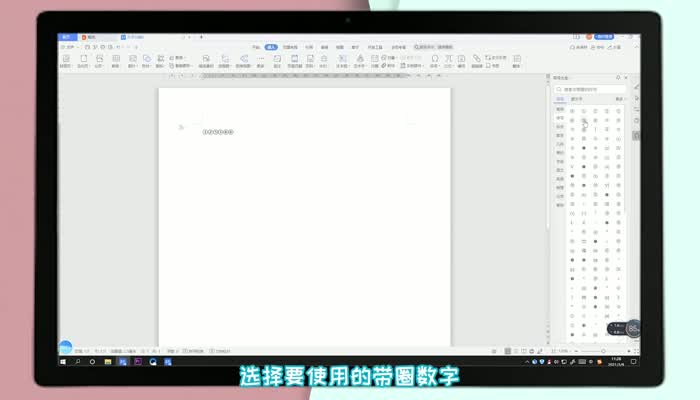Open the 页面布局 (Page Layout) tab
This screenshot has height=400, width=700.
(290, 47)
